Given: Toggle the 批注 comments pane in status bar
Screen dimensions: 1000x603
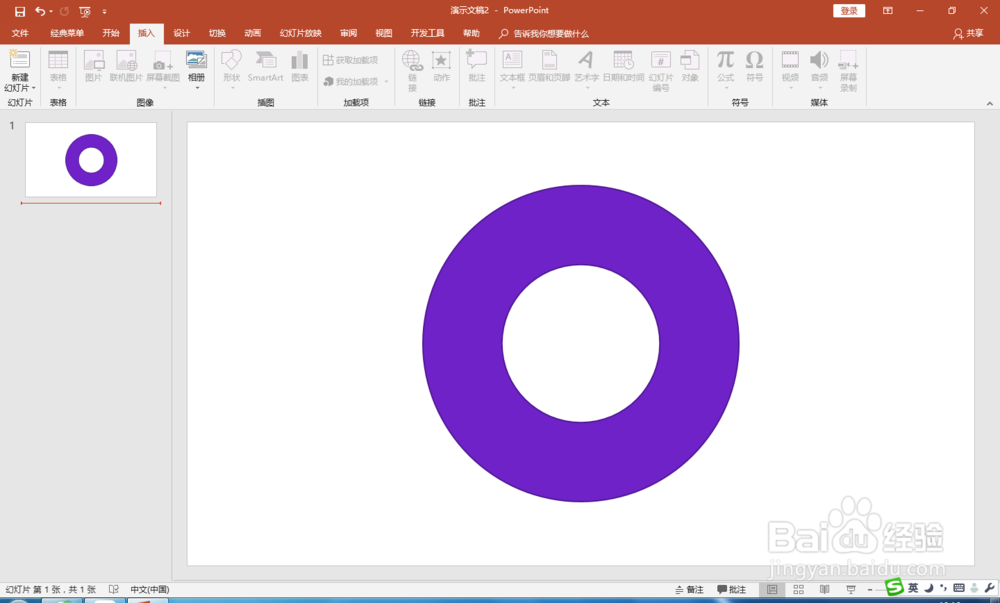Looking at the screenshot, I should click(732, 590).
